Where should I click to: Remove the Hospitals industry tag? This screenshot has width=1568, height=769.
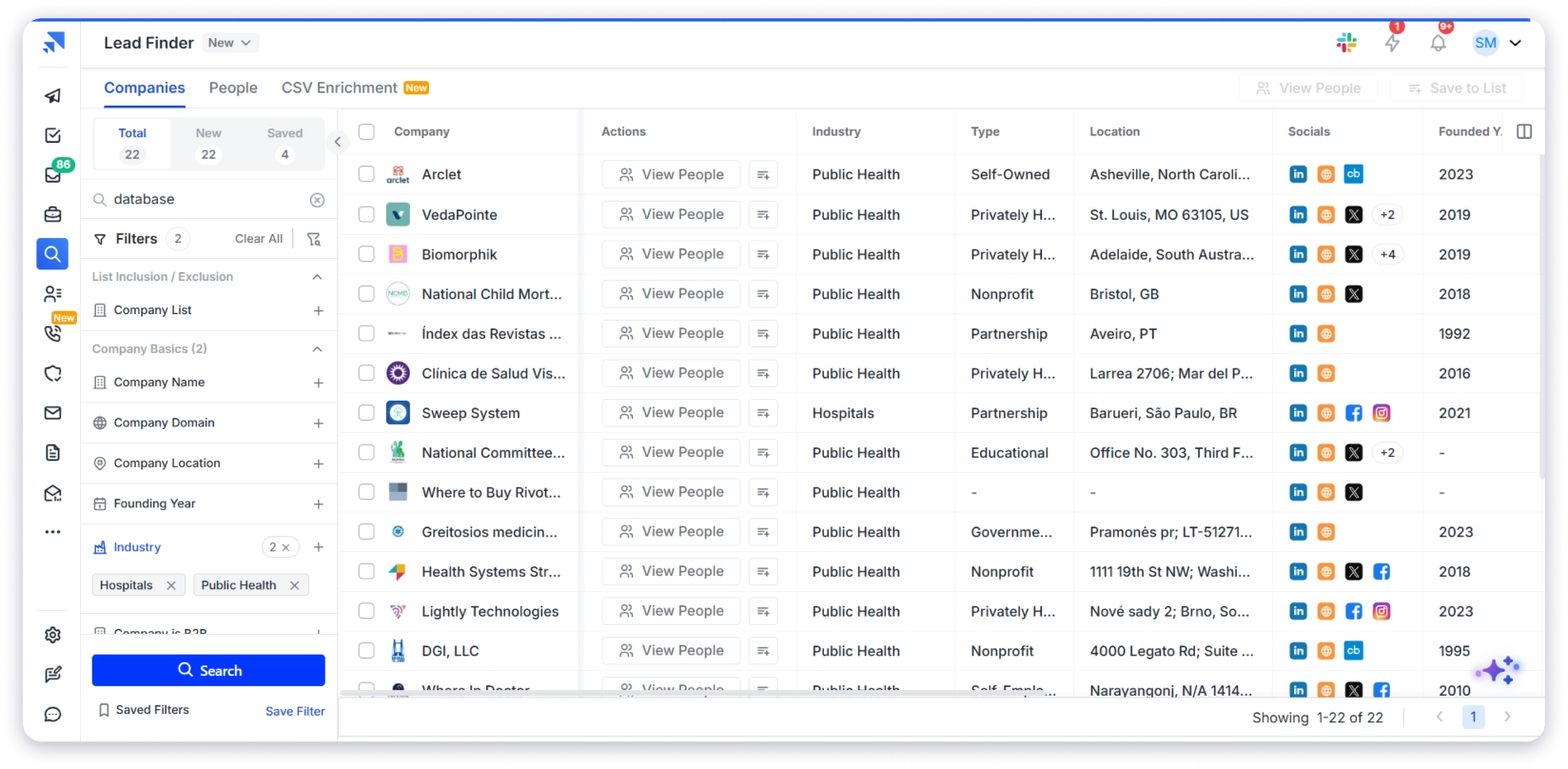171,585
